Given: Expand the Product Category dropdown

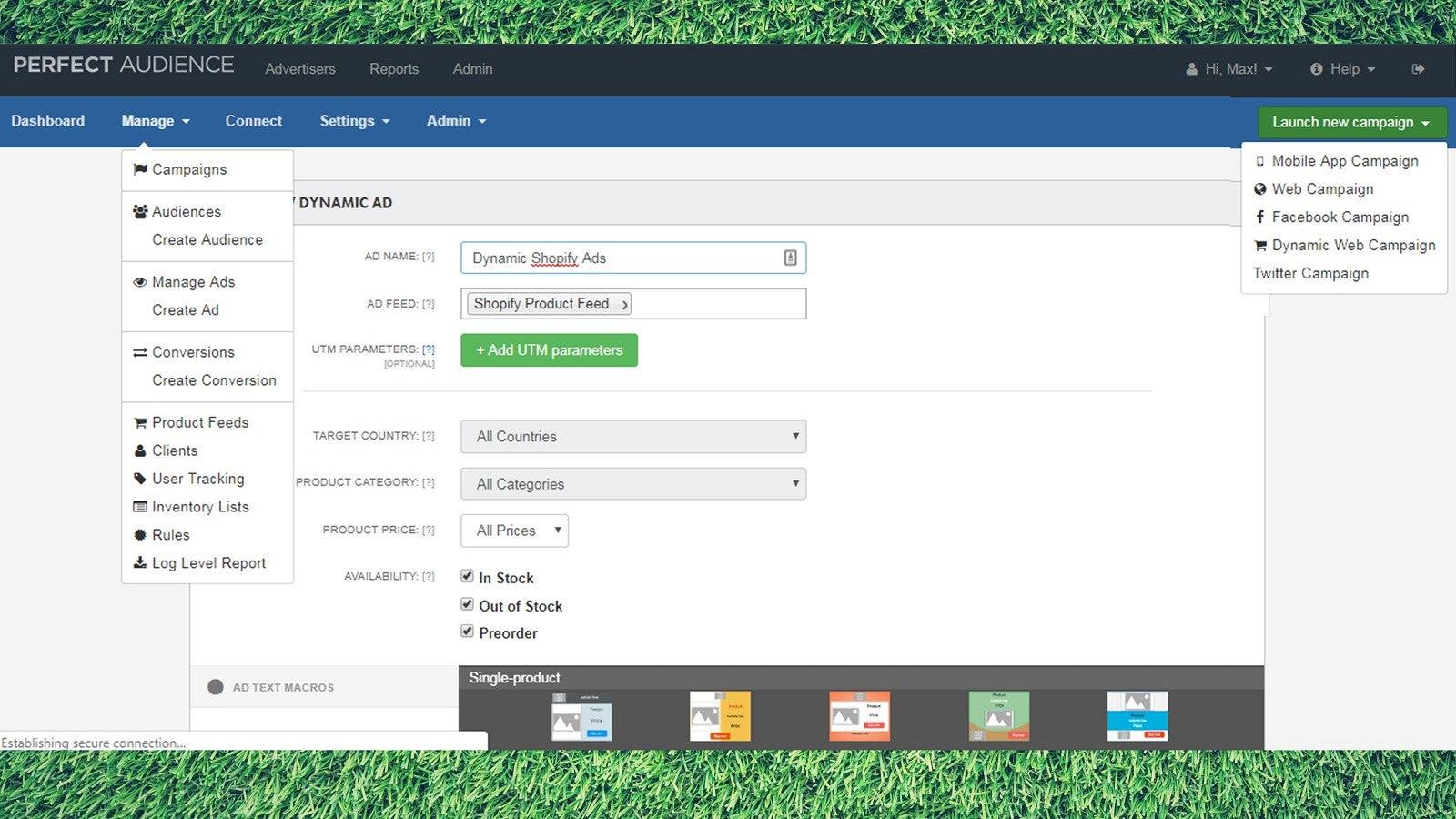Looking at the screenshot, I should coord(633,484).
